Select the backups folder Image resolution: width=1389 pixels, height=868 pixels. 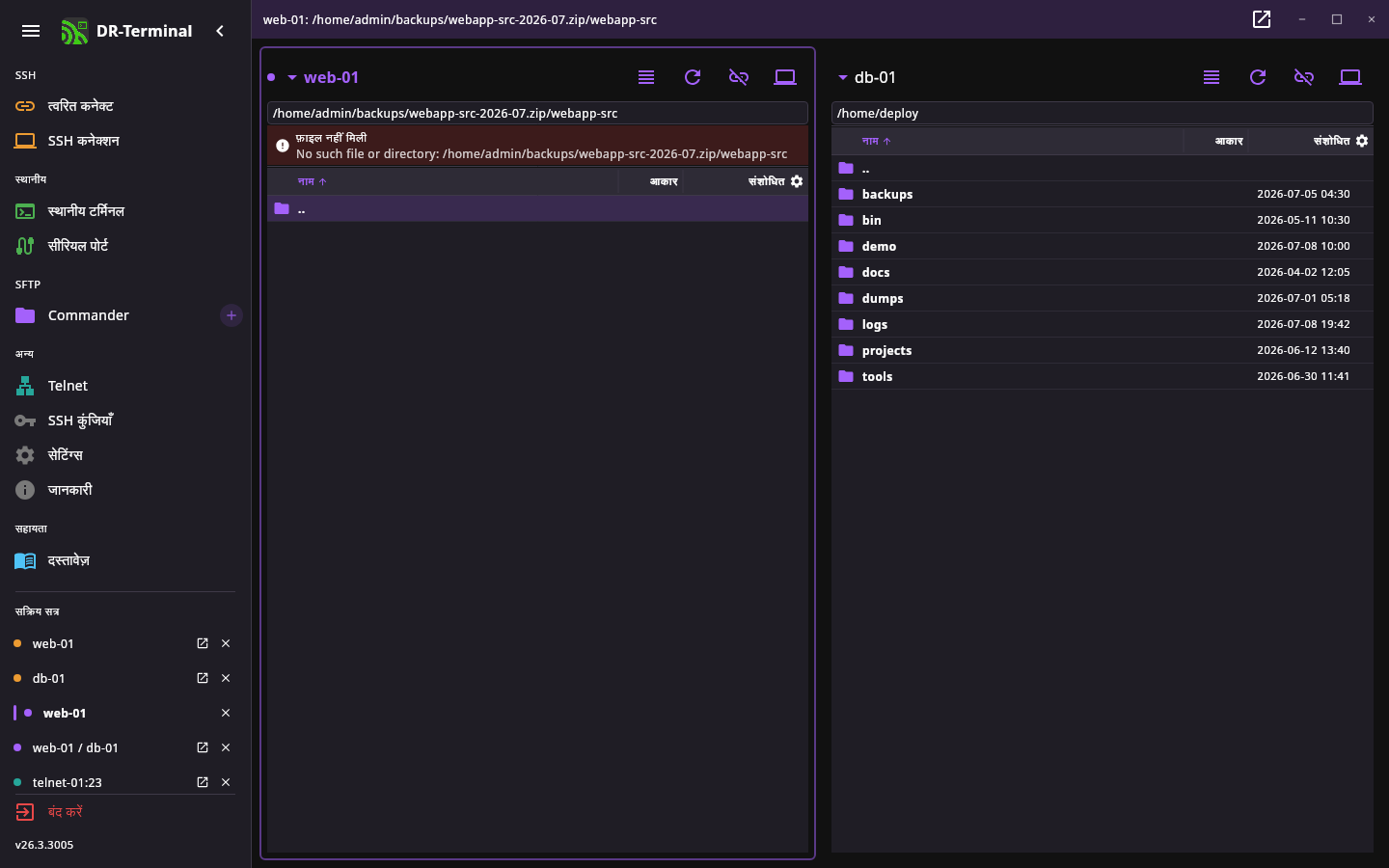[1103, 194]
